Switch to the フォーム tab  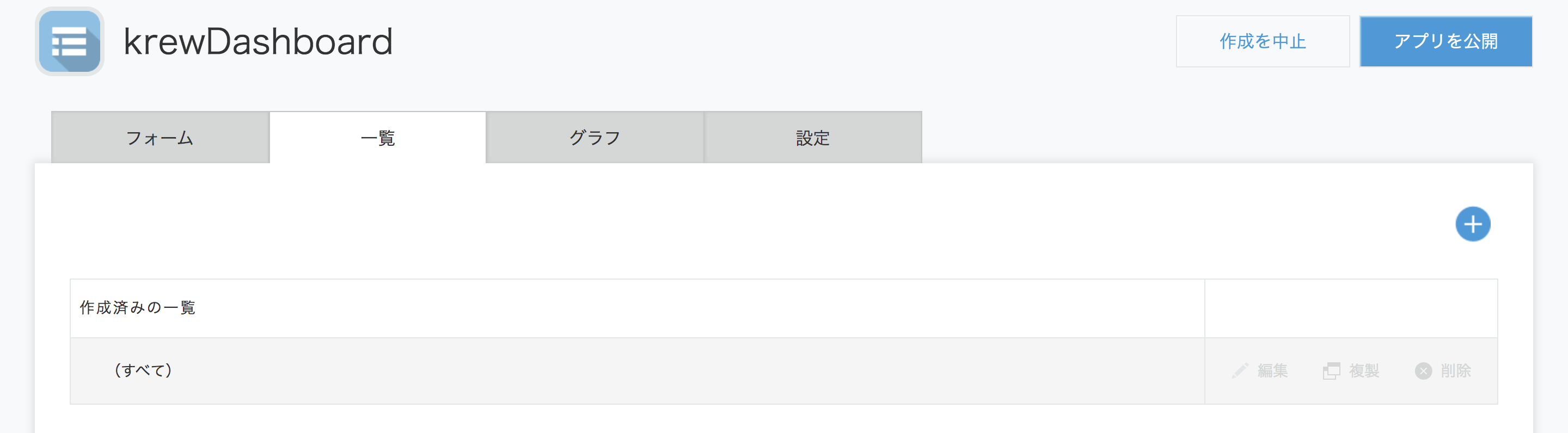(x=160, y=138)
